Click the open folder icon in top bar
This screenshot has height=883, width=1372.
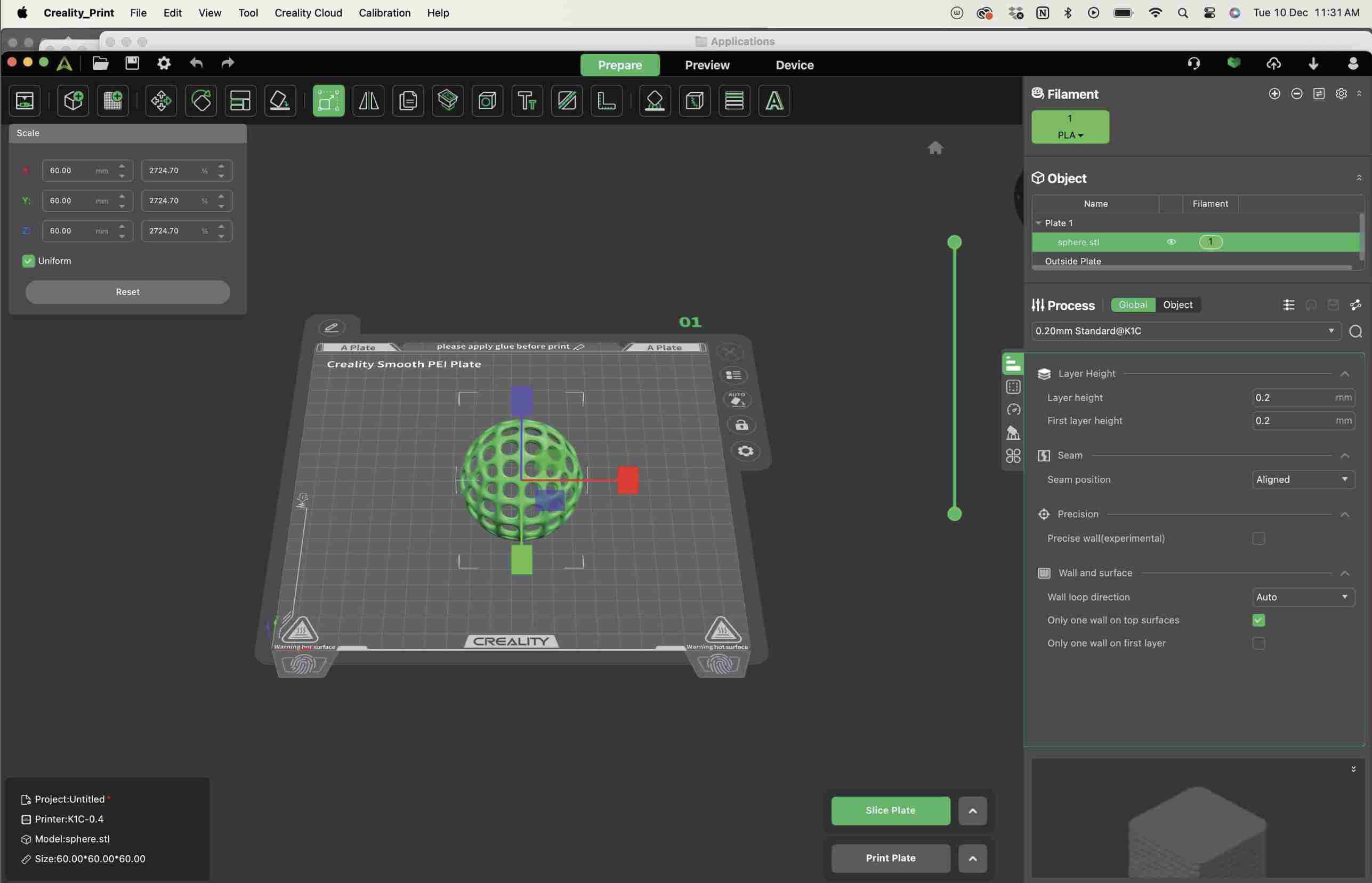coord(100,63)
